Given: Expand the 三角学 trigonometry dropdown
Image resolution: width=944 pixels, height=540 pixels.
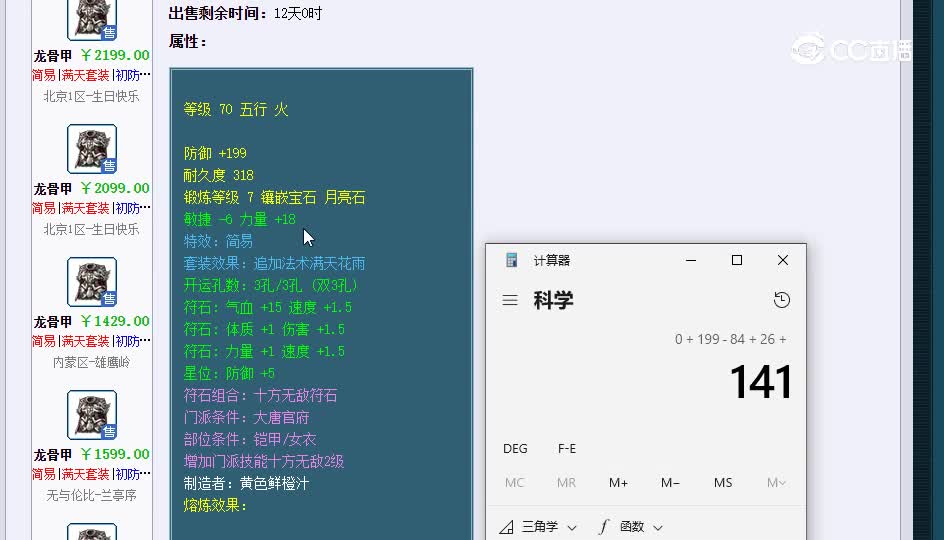Looking at the screenshot, I should pyautogui.click(x=538, y=527).
